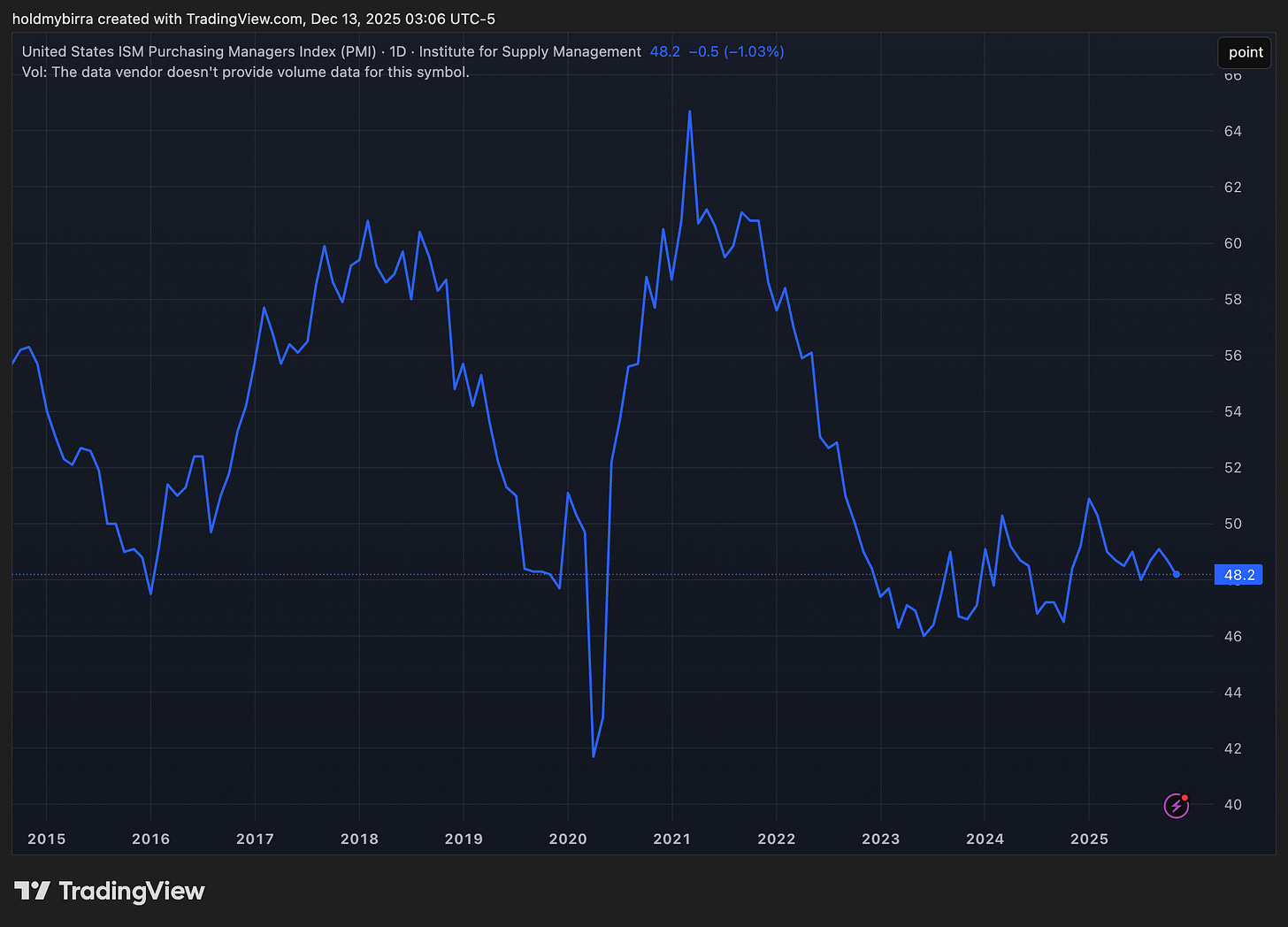
Task: Click the 2025 year label on time axis
Action: click(x=1089, y=839)
